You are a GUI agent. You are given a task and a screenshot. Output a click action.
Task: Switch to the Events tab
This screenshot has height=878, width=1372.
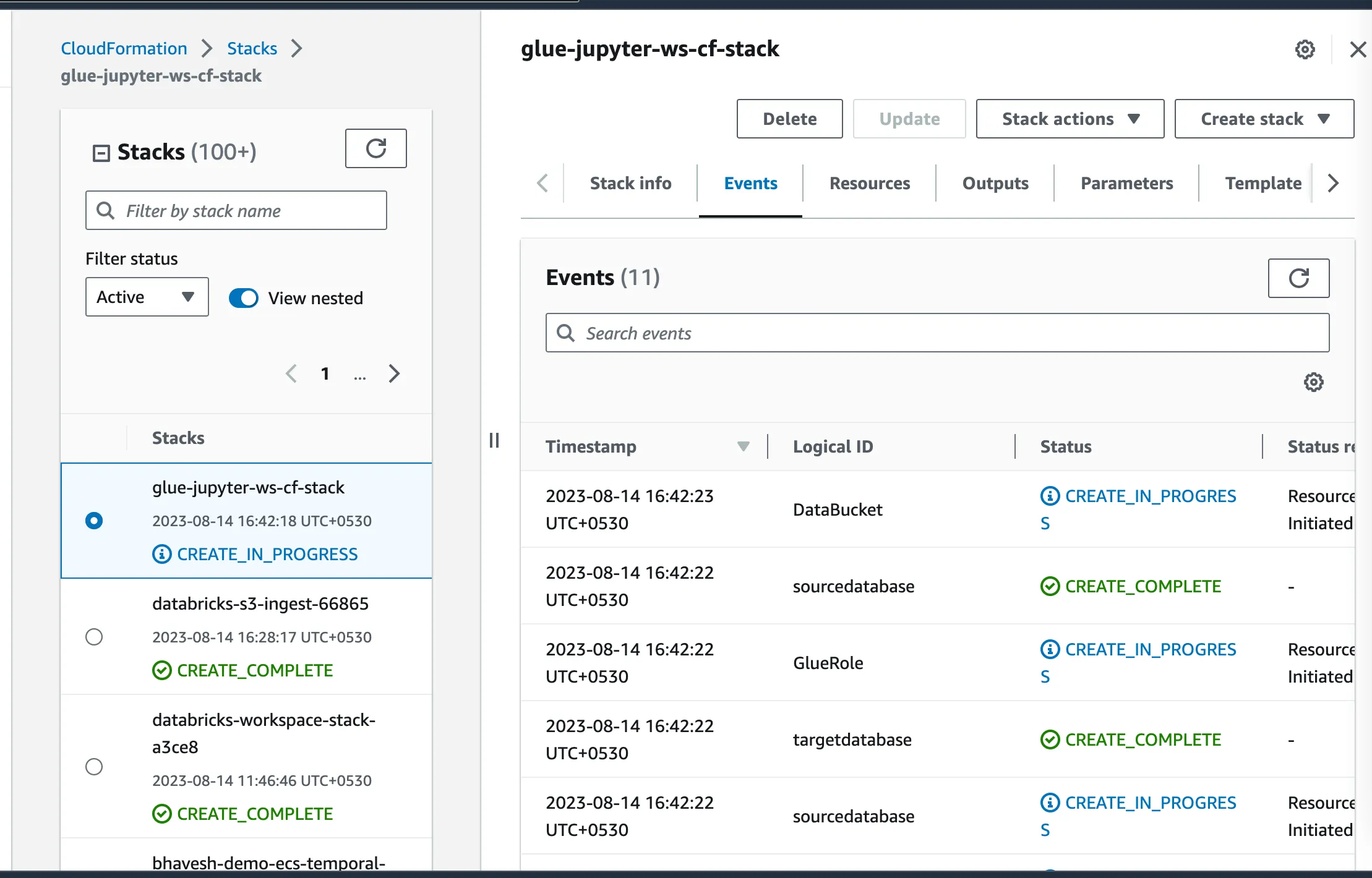pyautogui.click(x=750, y=183)
